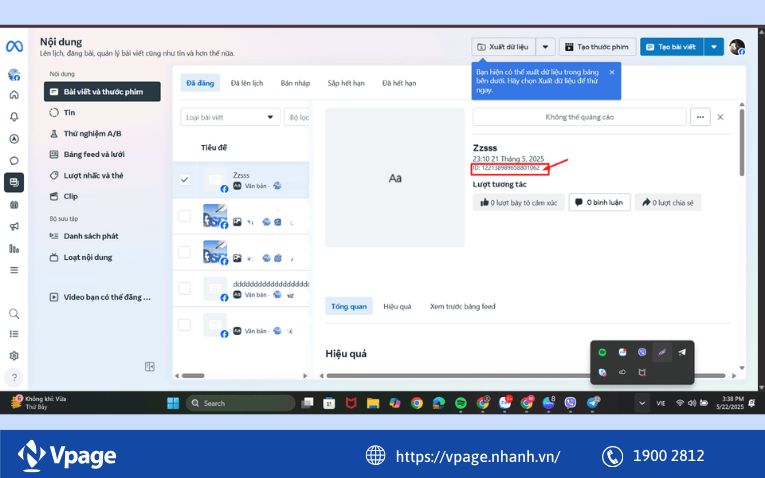
Task: Uncheck the Zzsss post checkbox
Action: [x=184, y=179]
